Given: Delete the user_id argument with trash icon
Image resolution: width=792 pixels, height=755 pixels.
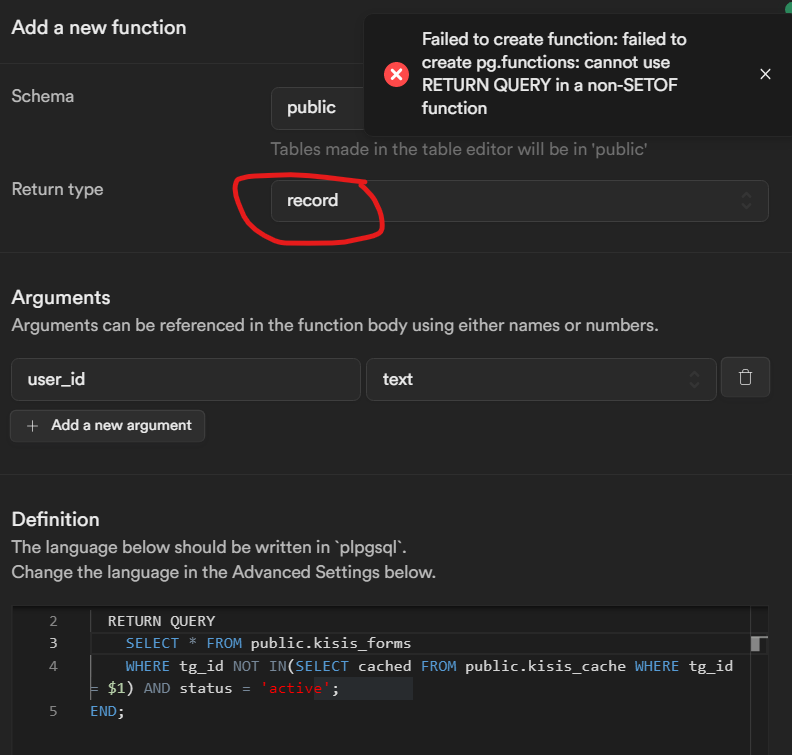Looking at the screenshot, I should tap(745, 378).
